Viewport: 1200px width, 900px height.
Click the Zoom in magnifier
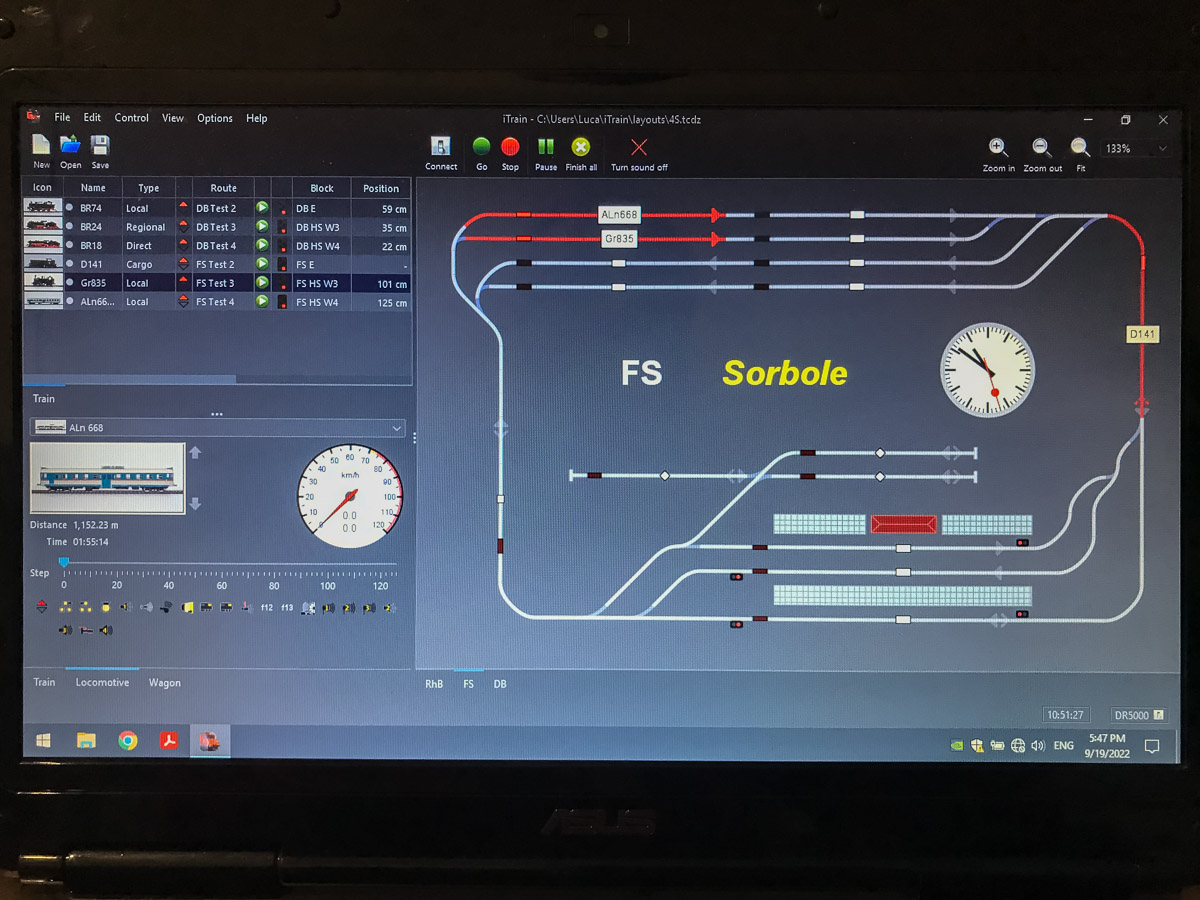998,148
